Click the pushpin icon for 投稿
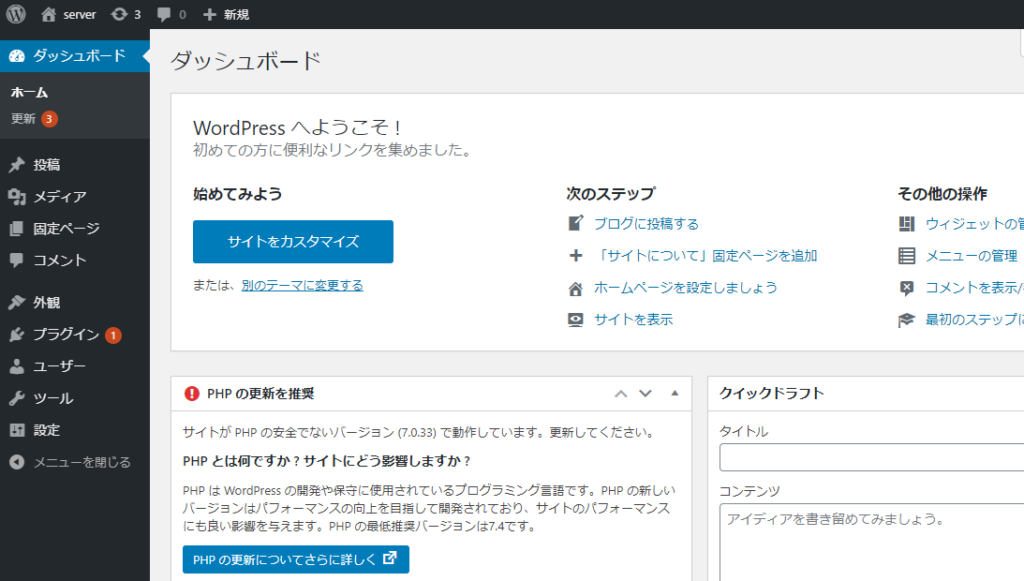Viewport: 1024px width, 581px height. [x=17, y=165]
